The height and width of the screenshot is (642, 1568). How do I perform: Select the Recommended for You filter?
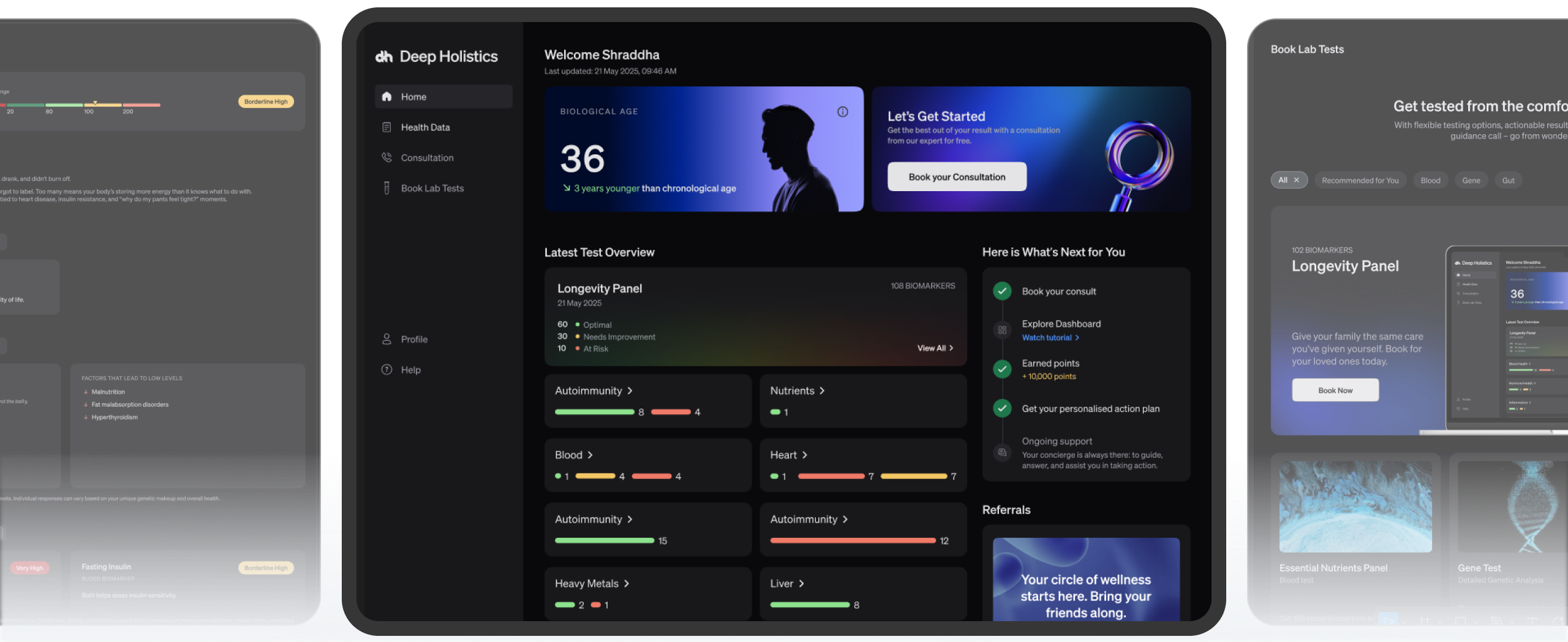pyautogui.click(x=1360, y=180)
